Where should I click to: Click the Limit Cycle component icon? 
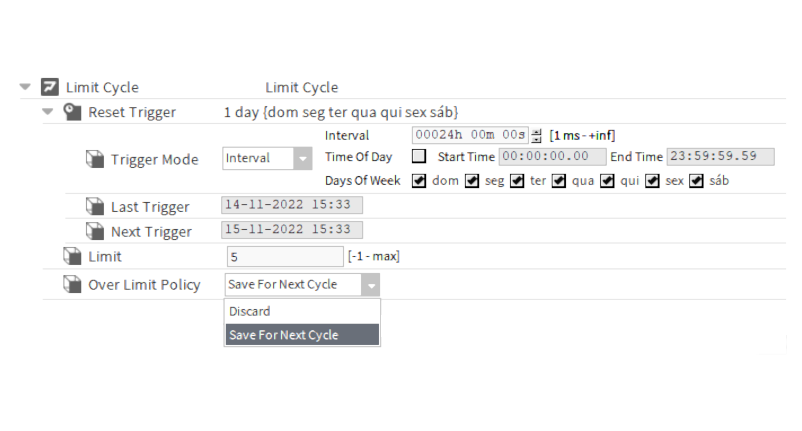[x=50, y=87]
